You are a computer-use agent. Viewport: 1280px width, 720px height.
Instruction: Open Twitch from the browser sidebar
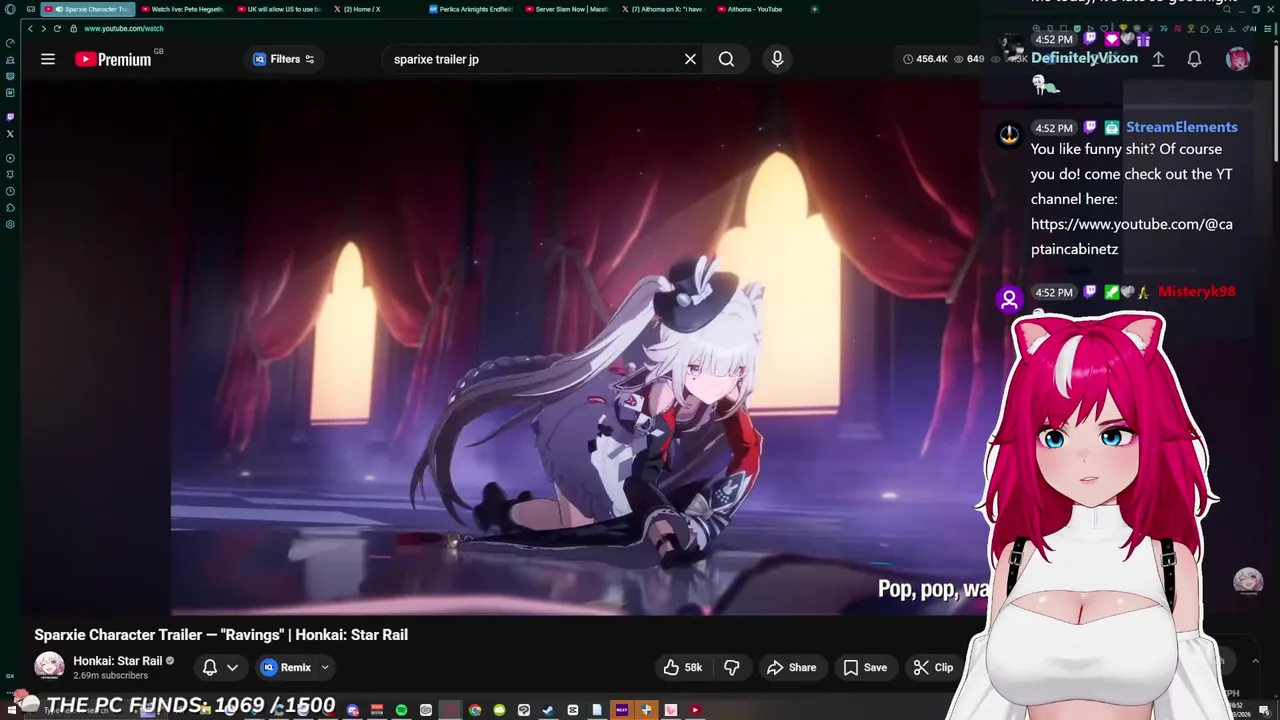(x=10, y=117)
